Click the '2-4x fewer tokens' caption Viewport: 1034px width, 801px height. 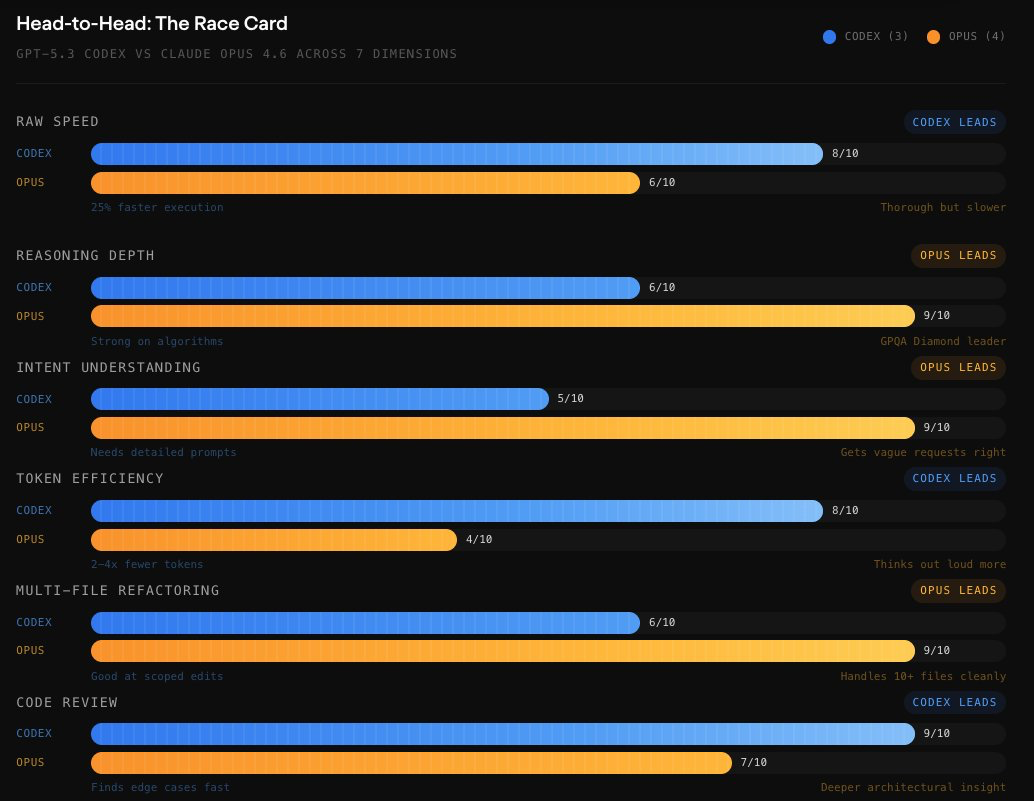(x=147, y=564)
